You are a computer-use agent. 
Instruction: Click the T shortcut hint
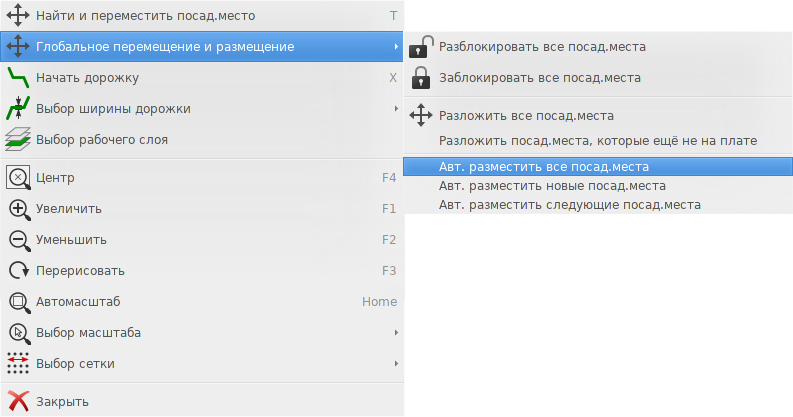393,16
